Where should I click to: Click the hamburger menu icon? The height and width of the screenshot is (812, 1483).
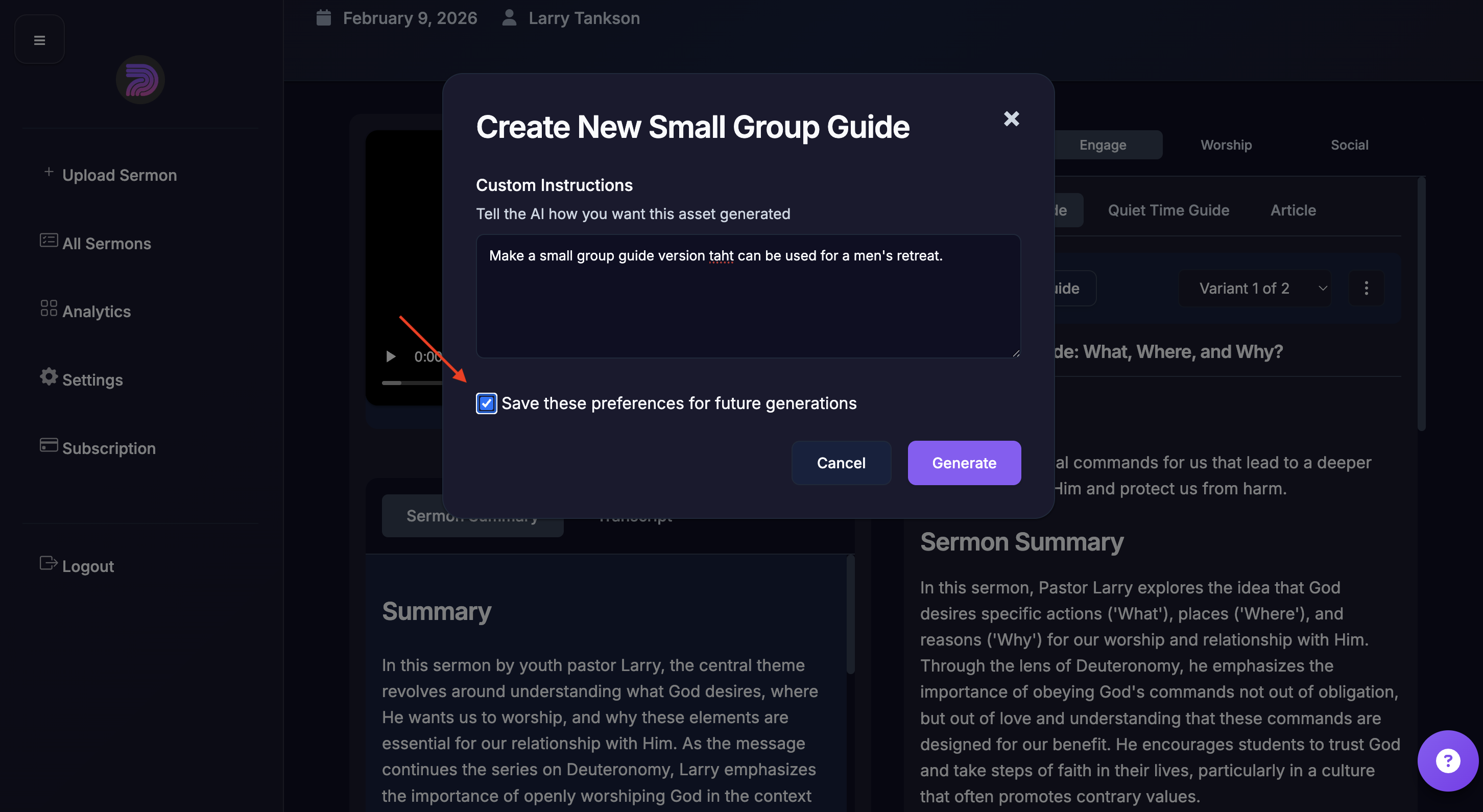[x=39, y=40]
